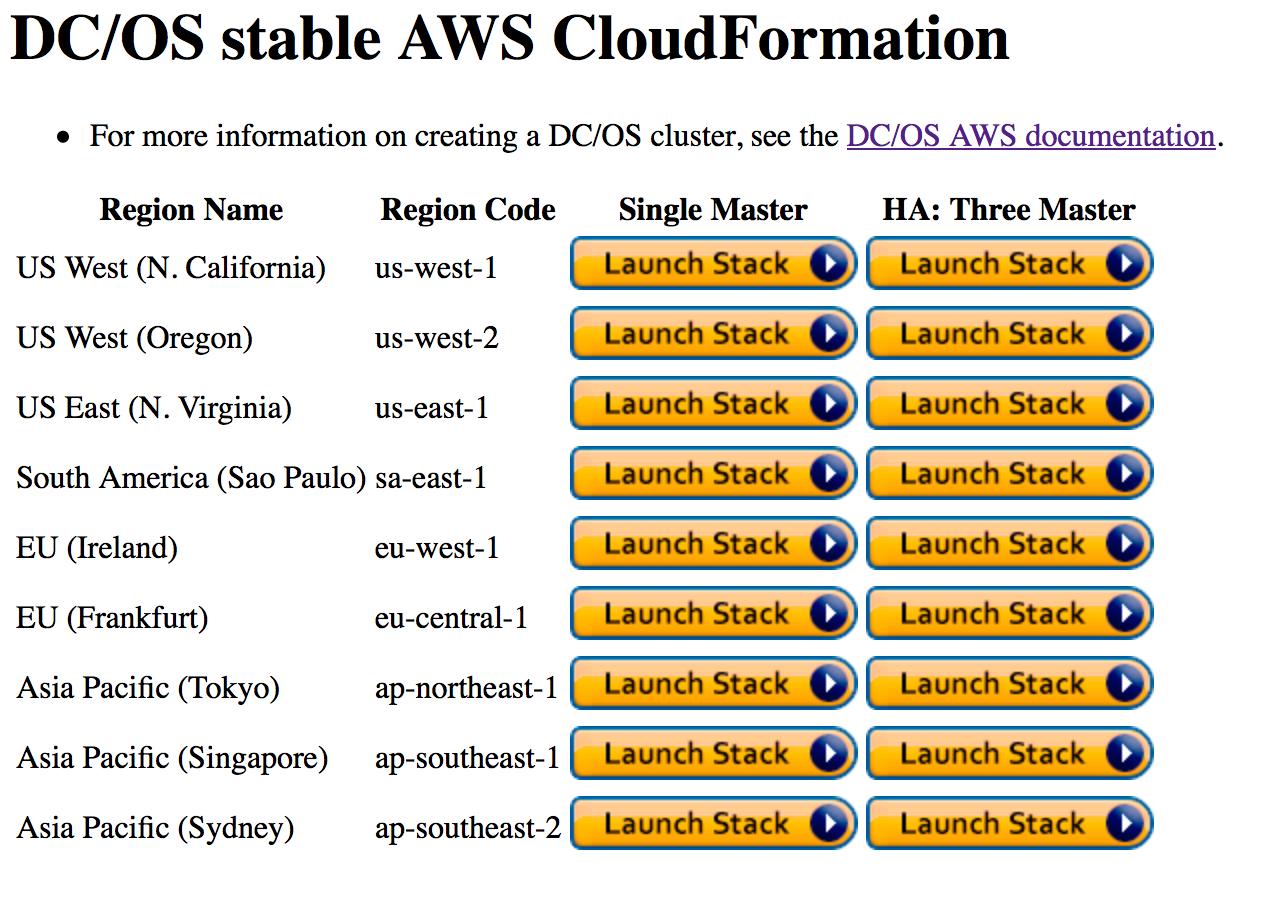Click the ap-northeast-1 region code
Viewport: 1266px width, 906px height.
(x=466, y=688)
